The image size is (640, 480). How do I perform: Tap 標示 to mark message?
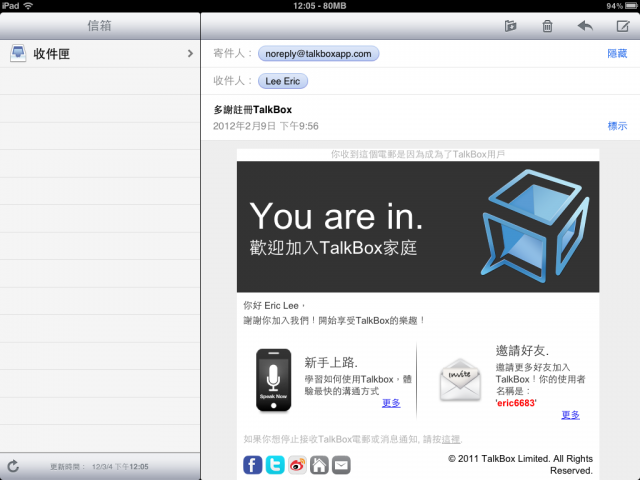(617, 126)
